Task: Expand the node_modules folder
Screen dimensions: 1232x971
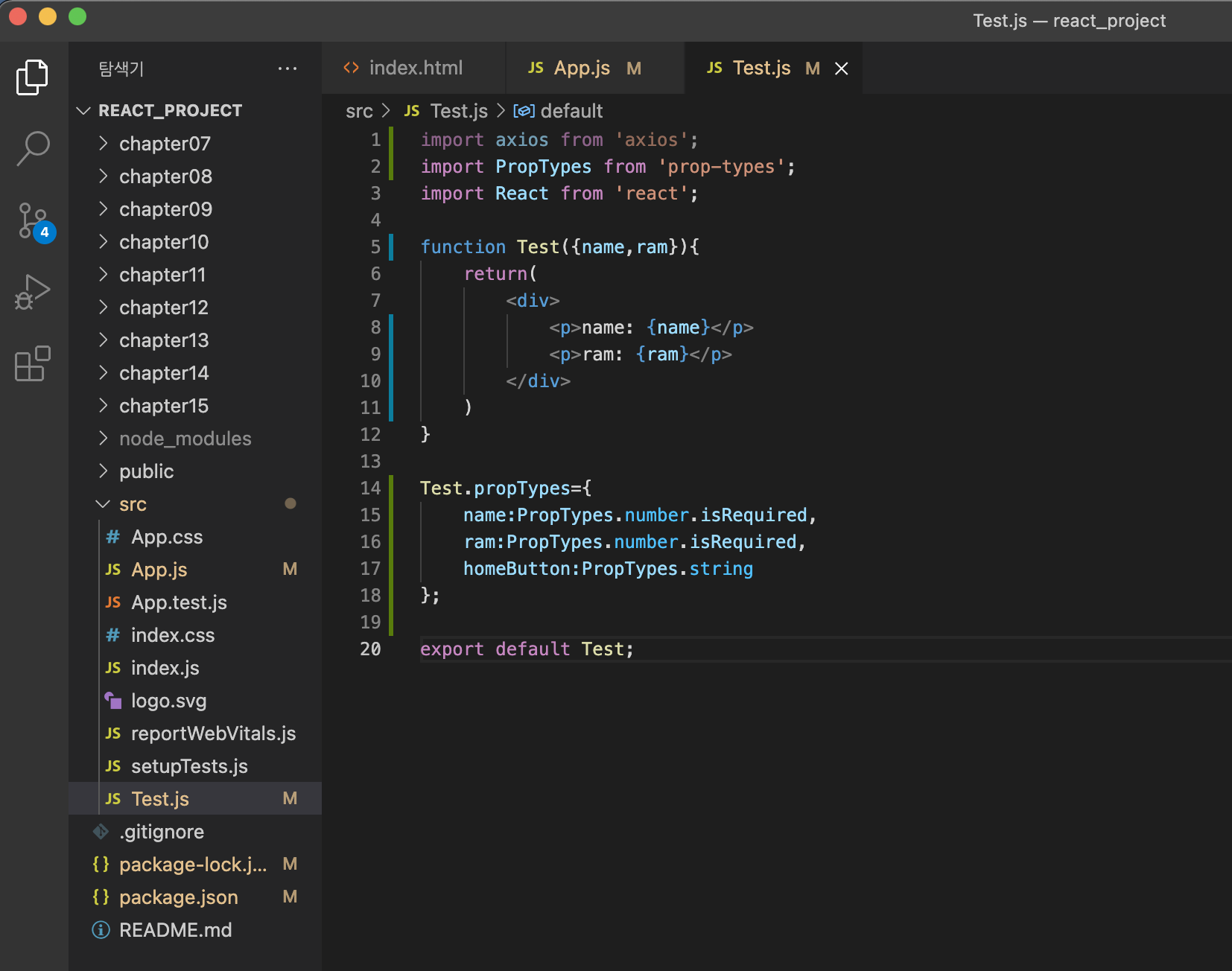Action: [x=185, y=439]
